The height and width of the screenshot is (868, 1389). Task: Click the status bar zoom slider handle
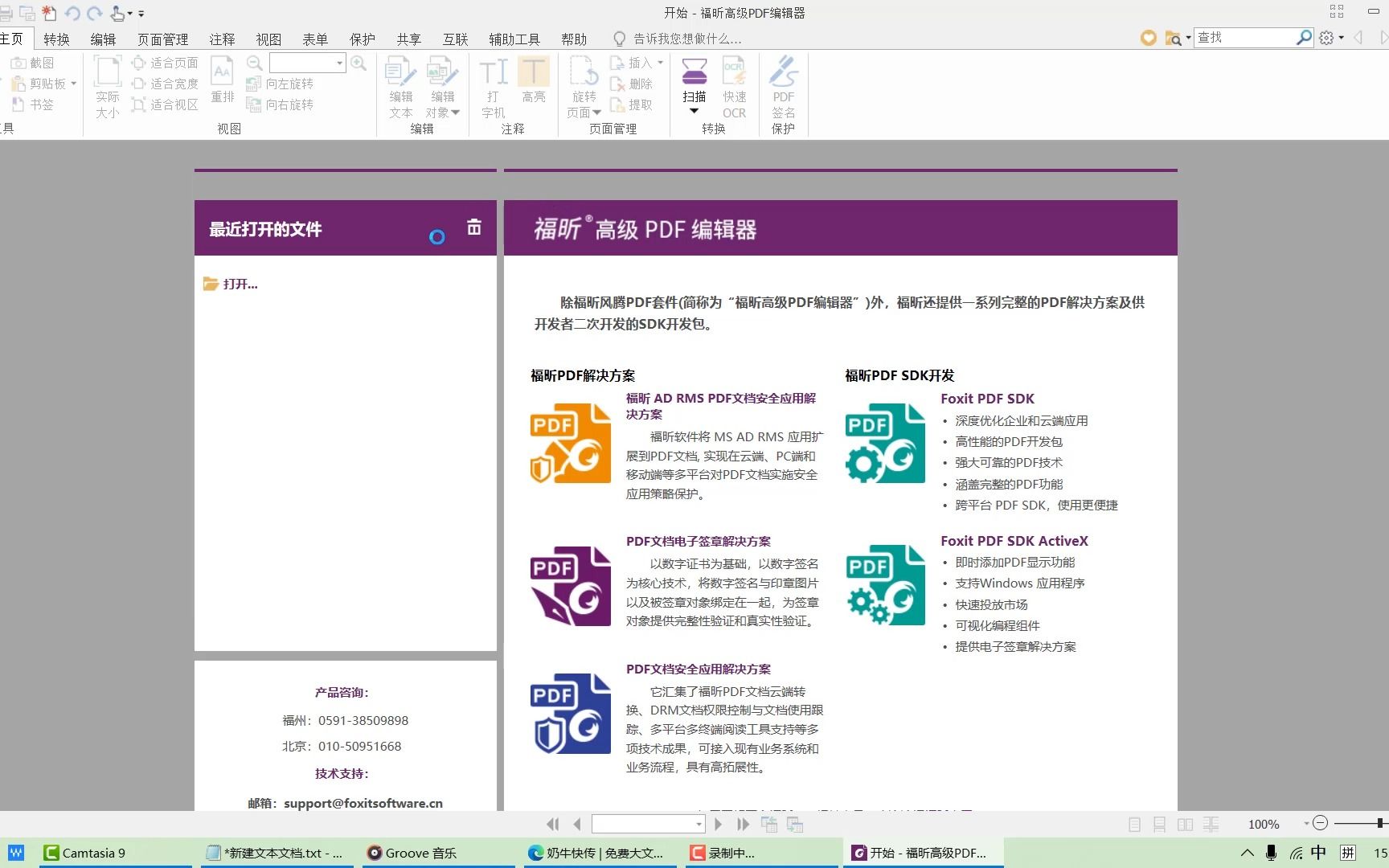click(1380, 823)
